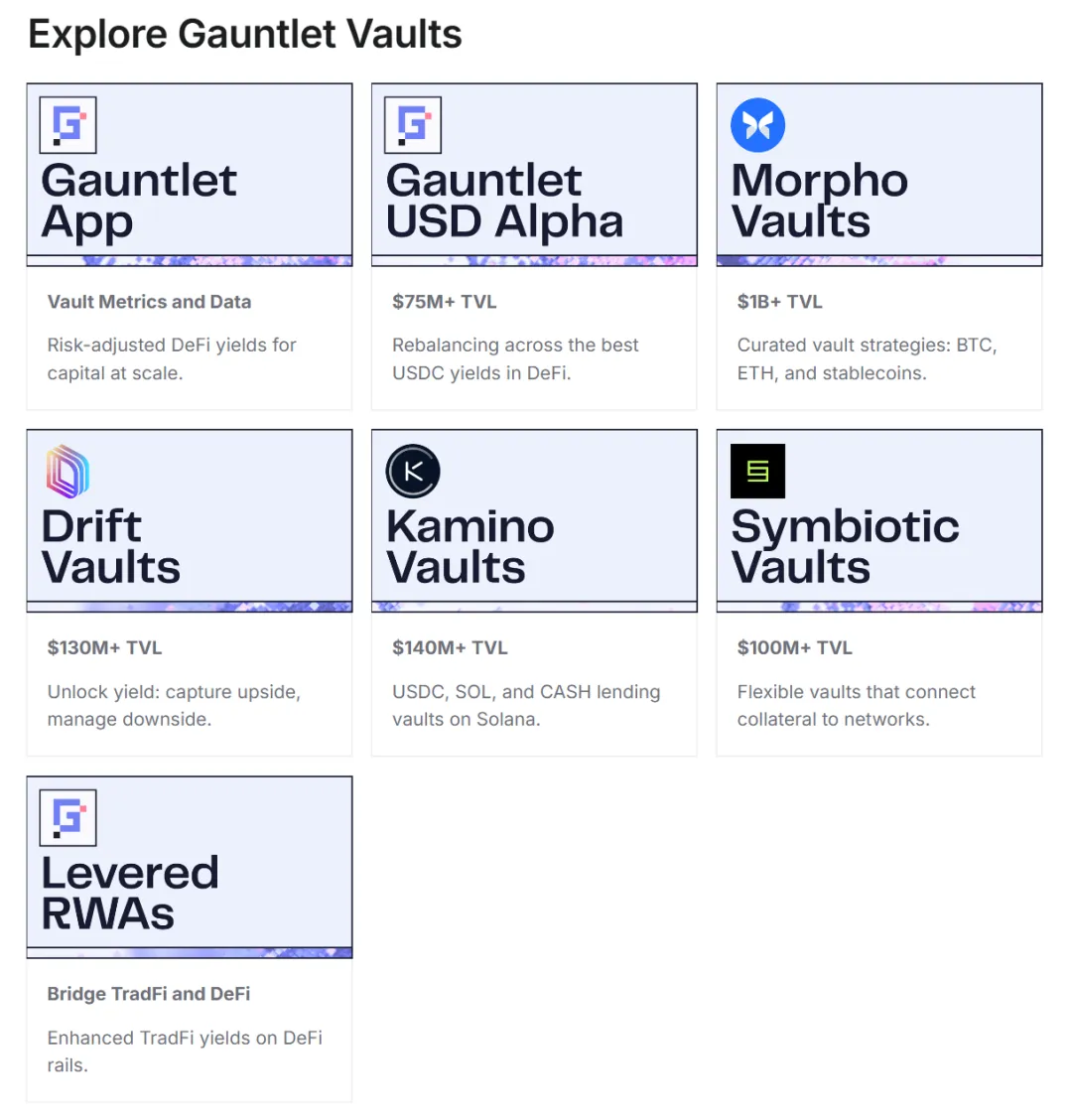Click the Bridge TradFi and DeFi heading

coord(149,994)
